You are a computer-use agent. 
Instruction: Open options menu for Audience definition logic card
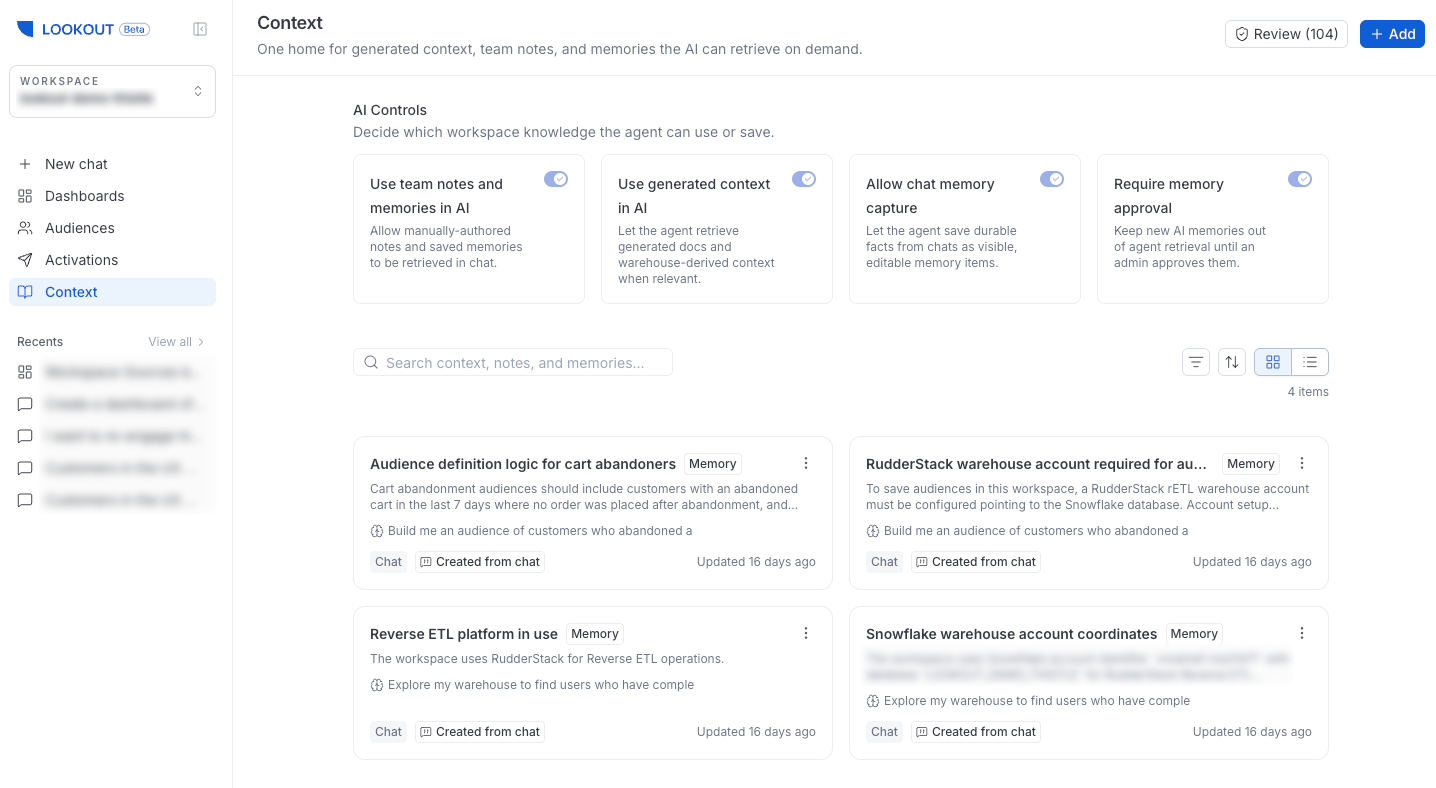pyautogui.click(x=806, y=463)
